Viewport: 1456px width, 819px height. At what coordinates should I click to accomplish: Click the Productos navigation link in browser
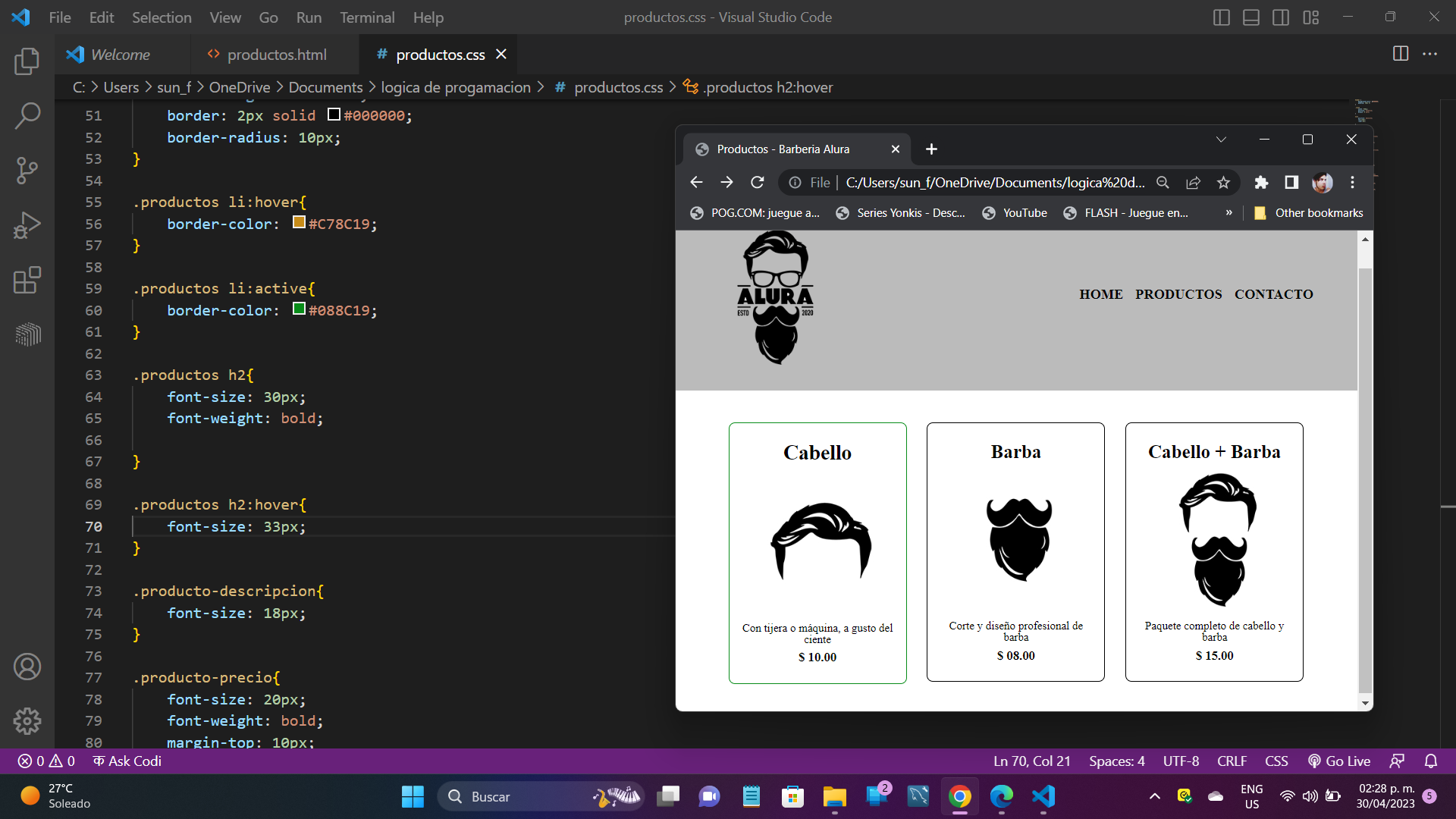coord(1178,294)
